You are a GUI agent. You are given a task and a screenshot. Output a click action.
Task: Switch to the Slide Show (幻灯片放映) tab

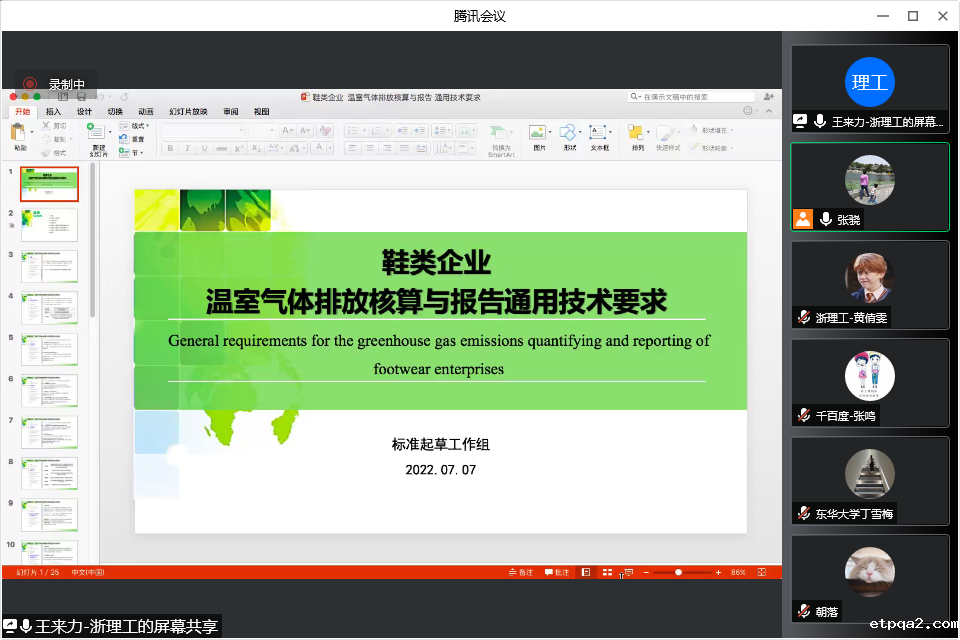pyautogui.click(x=188, y=112)
